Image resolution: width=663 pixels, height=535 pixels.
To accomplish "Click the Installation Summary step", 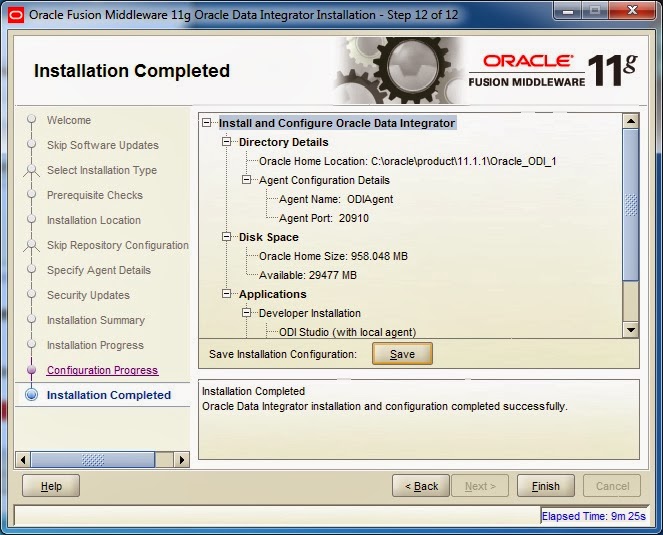I will coord(96,320).
